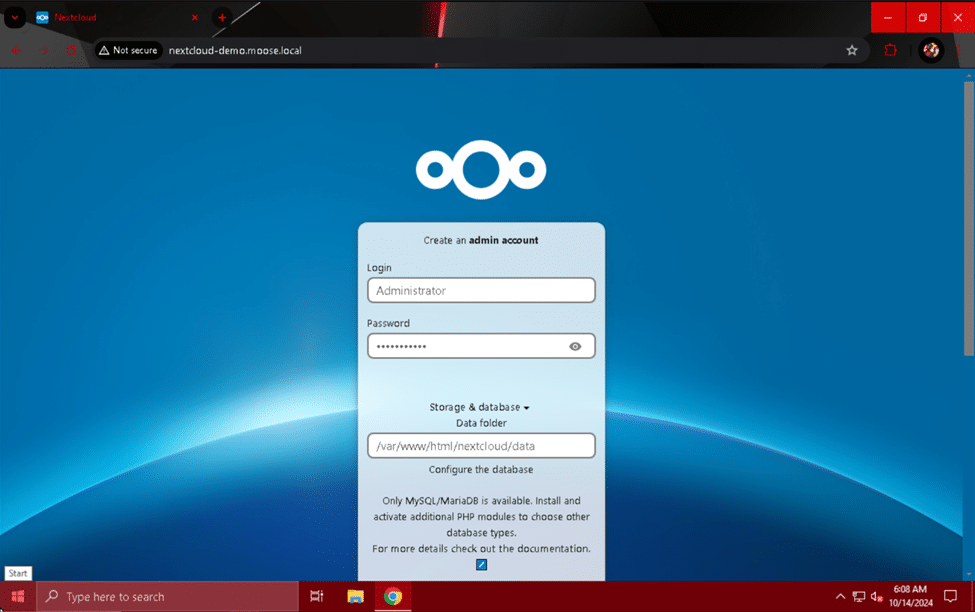Open the notification center icon

(x=950, y=596)
